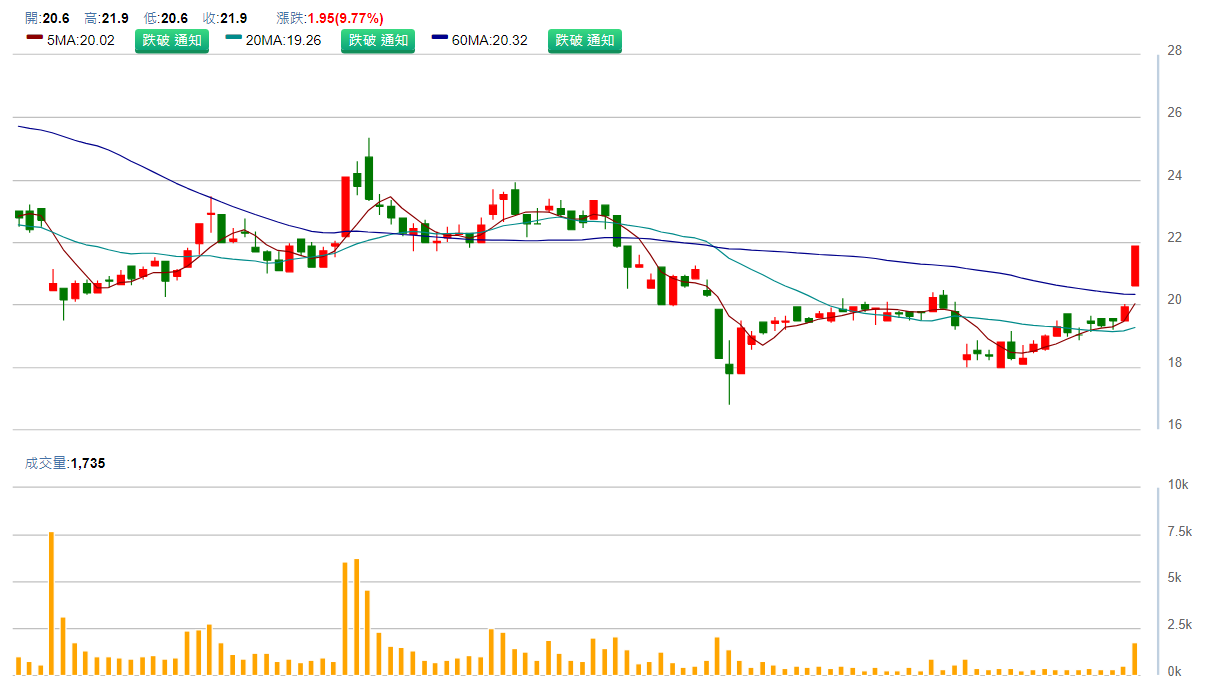Click the 跌破 通知 button next to 60MA
This screenshot has width=1212, height=690.
585,40
